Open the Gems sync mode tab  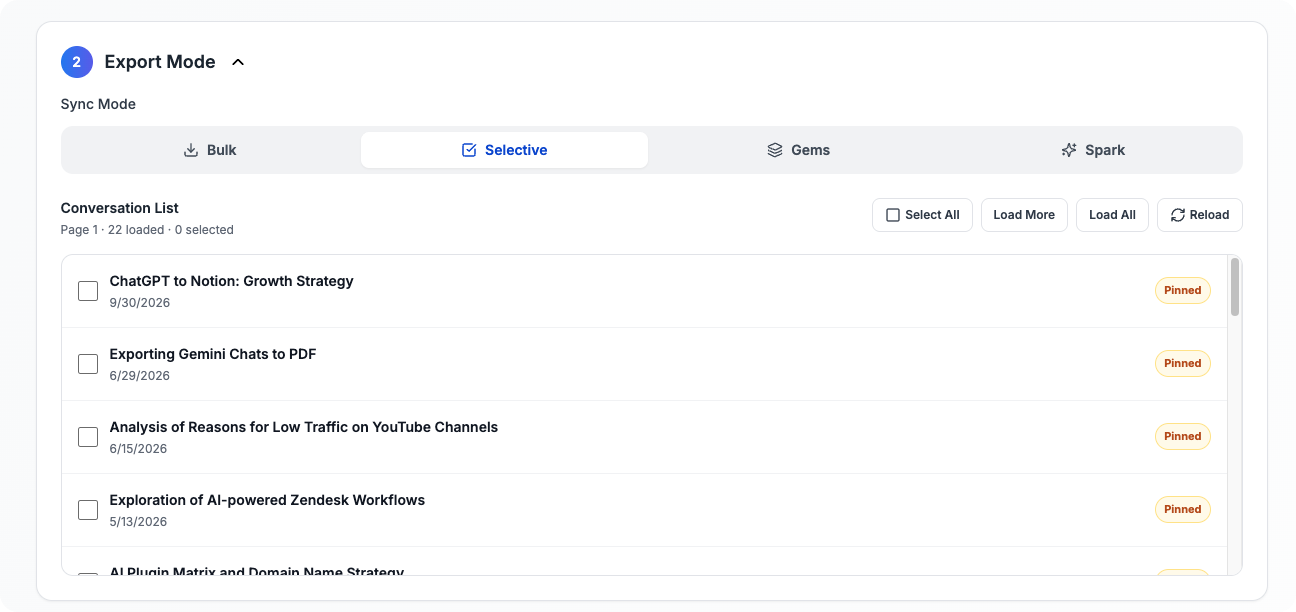point(798,150)
